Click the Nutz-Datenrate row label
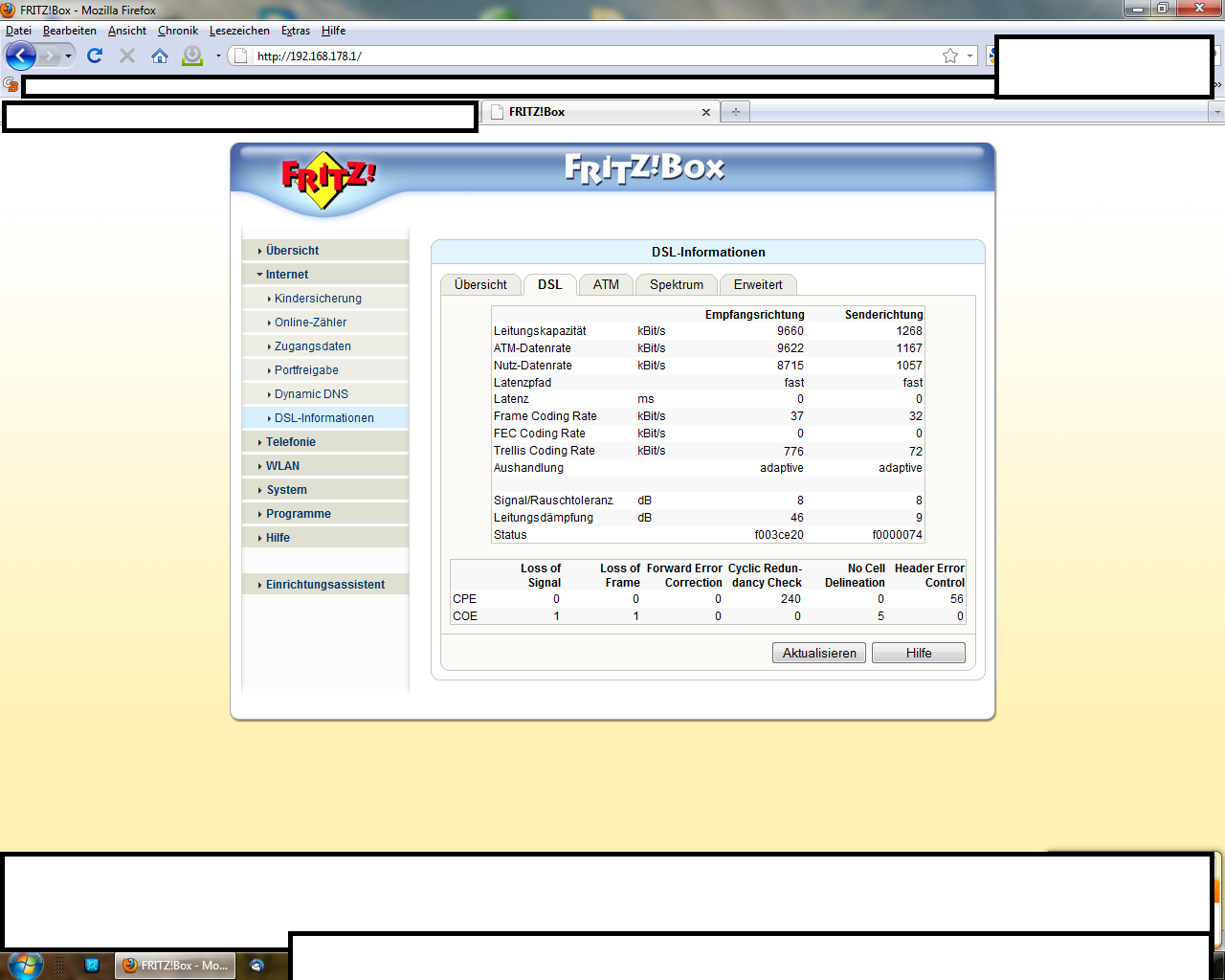The width and height of the screenshot is (1225, 980). click(533, 366)
